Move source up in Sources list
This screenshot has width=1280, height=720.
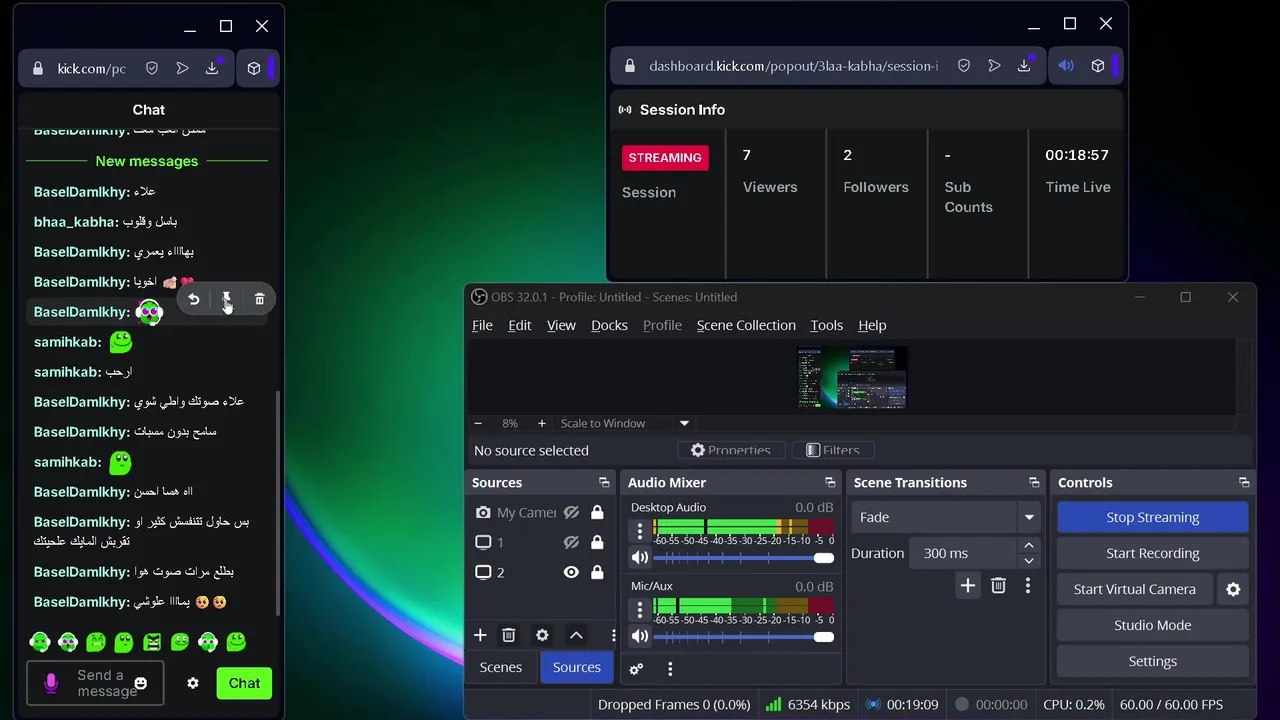coord(576,636)
